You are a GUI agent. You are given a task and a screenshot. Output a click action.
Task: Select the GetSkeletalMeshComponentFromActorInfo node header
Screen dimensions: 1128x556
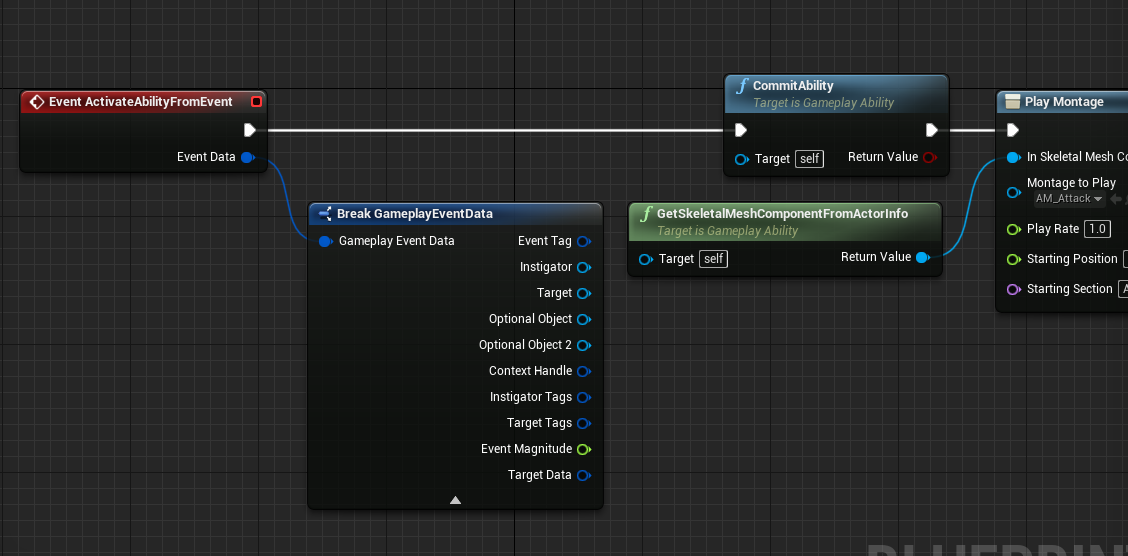point(784,222)
